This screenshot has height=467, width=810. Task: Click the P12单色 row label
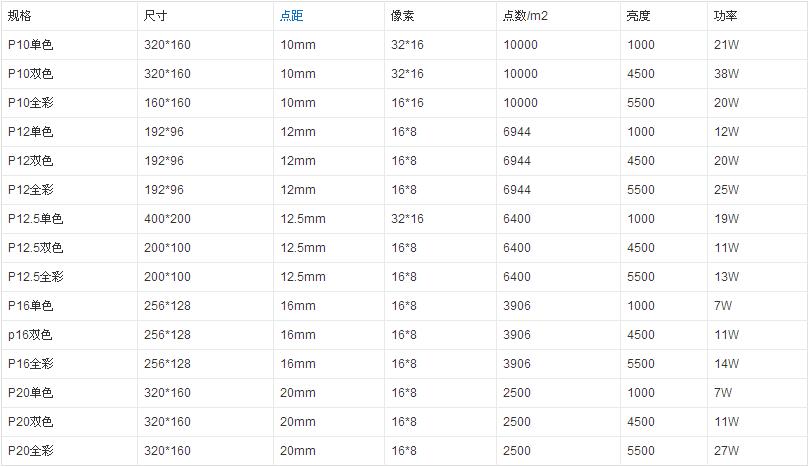point(30,132)
